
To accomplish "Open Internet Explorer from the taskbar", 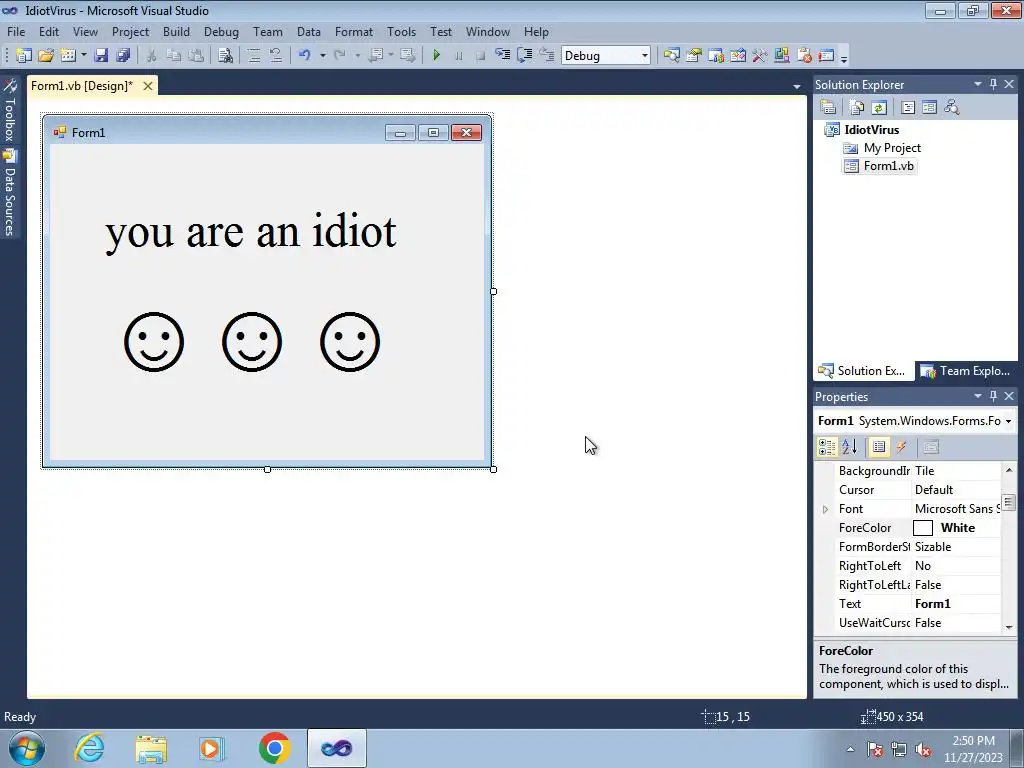I will (x=89, y=748).
